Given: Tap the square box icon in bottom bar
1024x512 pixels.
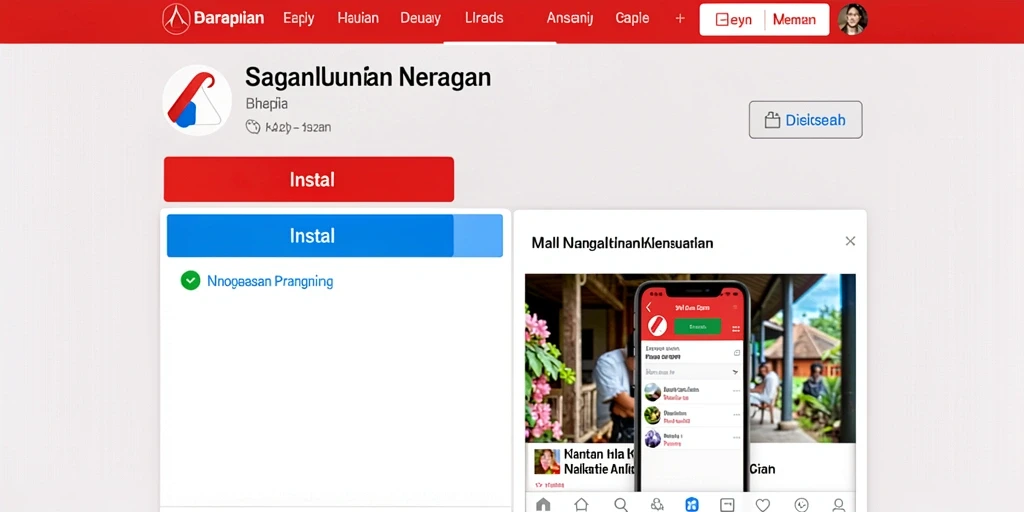Looking at the screenshot, I should (x=727, y=504).
